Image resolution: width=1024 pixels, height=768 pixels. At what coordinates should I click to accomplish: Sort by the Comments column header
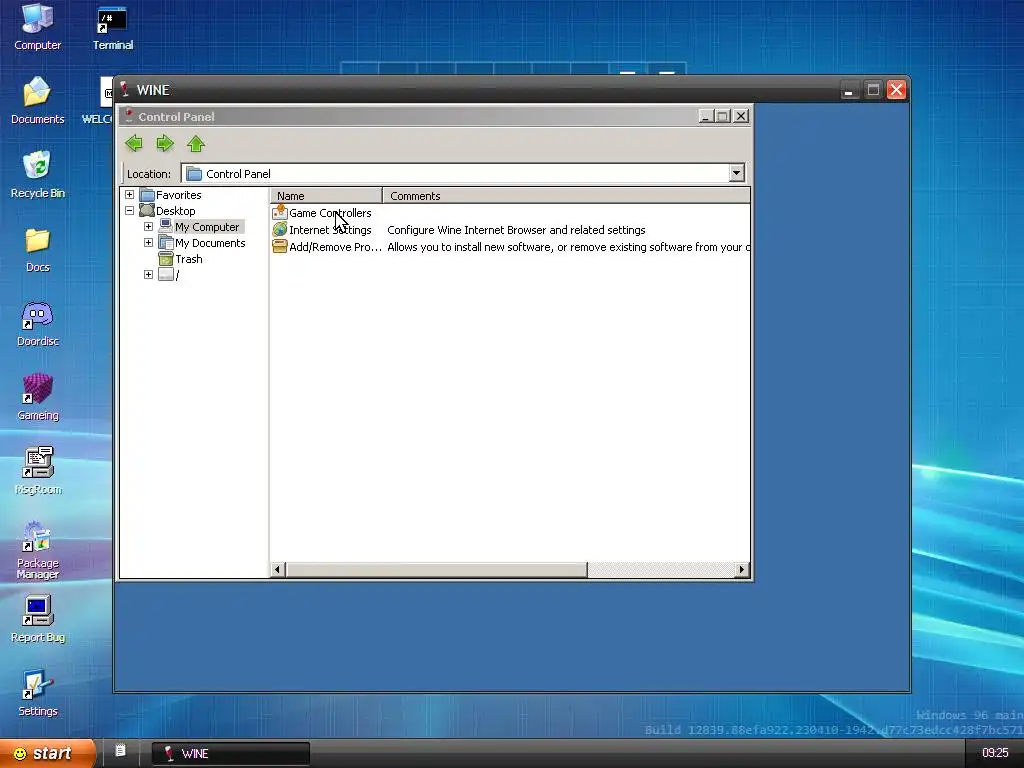pos(566,195)
